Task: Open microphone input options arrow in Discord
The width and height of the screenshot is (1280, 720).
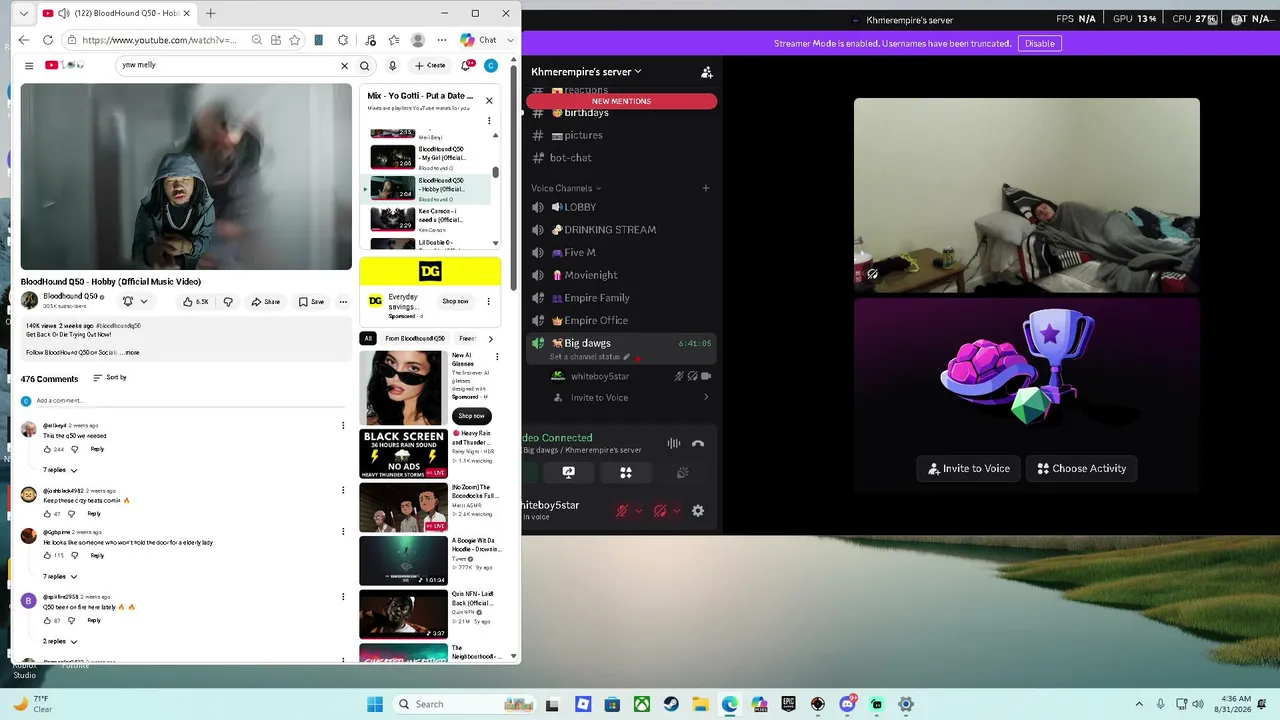Action: (639, 511)
